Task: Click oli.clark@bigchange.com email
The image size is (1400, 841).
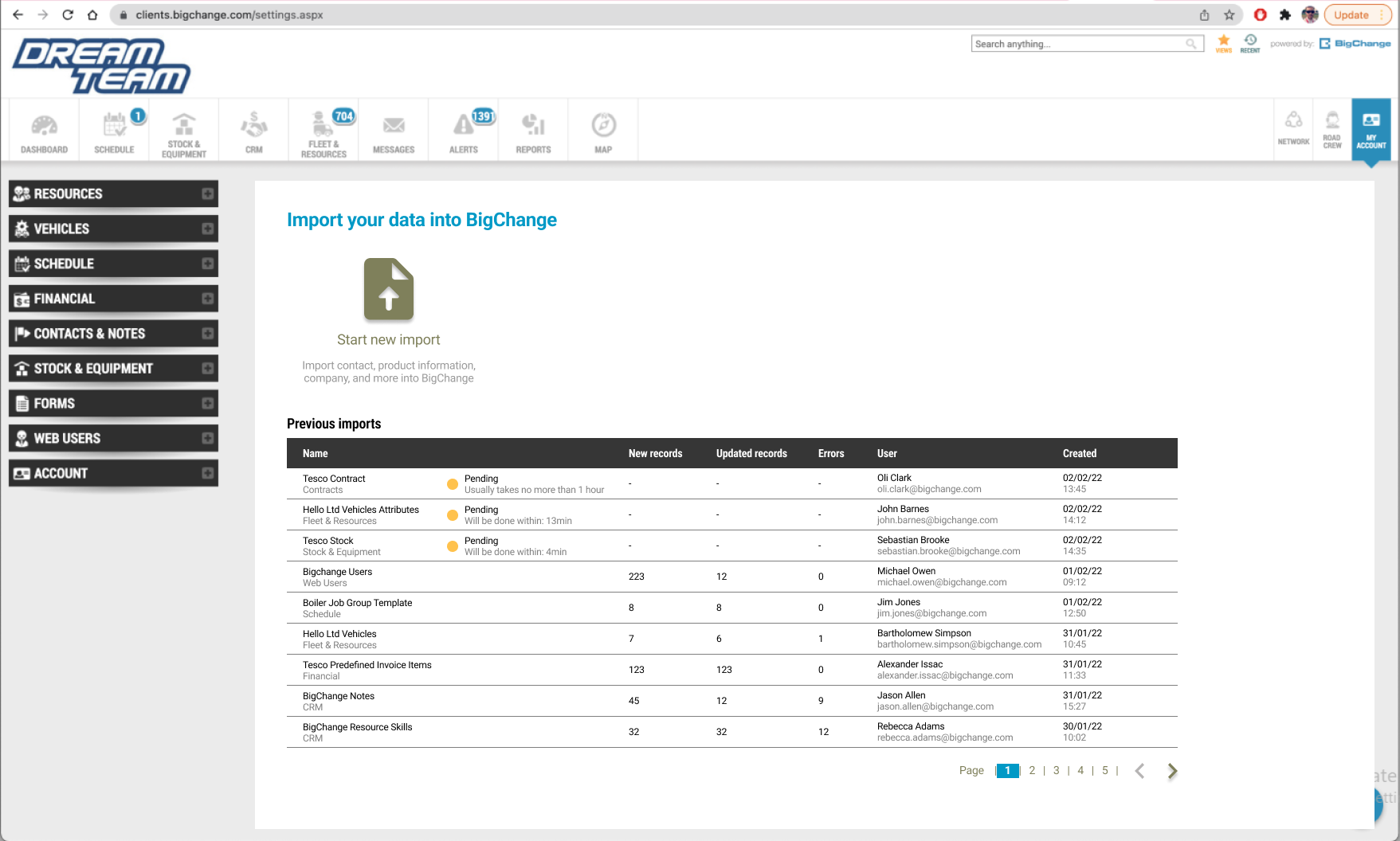Action: pyautogui.click(x=929, y=489)
